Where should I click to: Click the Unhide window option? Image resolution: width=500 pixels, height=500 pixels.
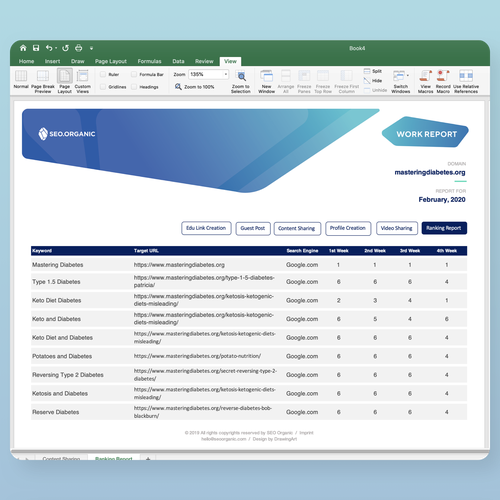375,90
